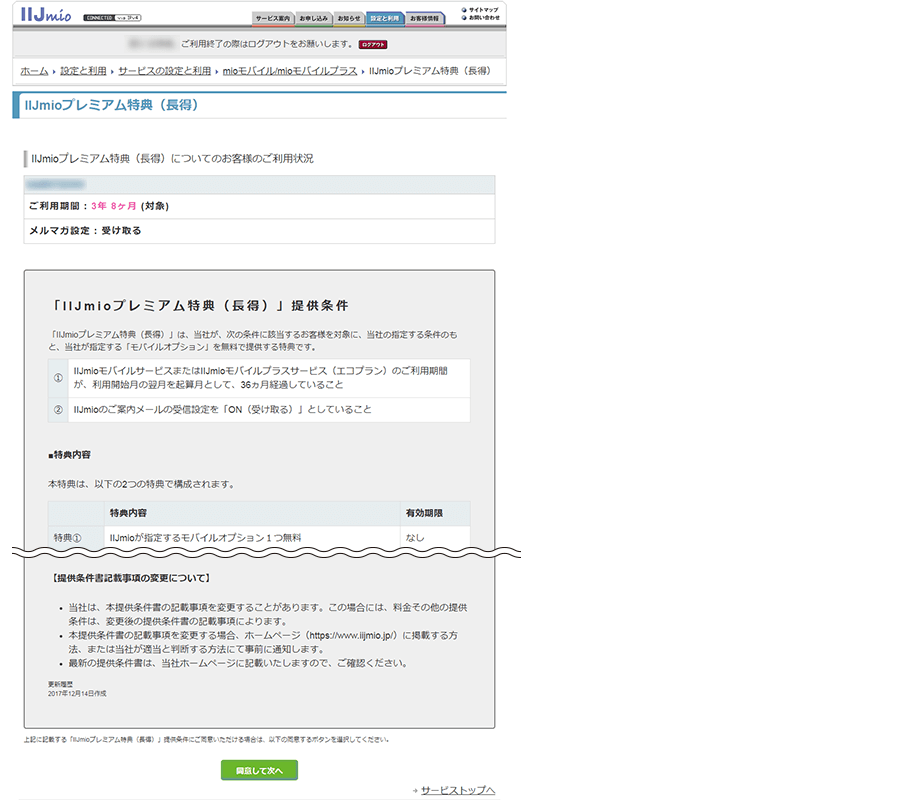The height and width of the screenshot is (800, 920).
Task: Go to ホーム in breadcrumb
Action: click(35, 71)
